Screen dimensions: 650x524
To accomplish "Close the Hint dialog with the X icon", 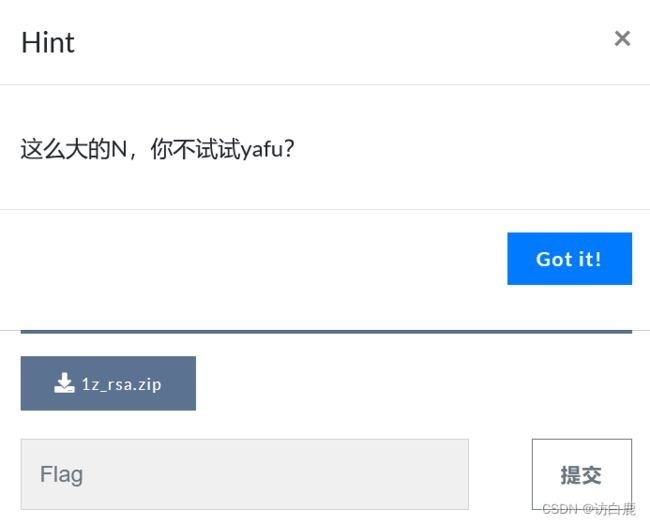I will [x=622, y=39].
